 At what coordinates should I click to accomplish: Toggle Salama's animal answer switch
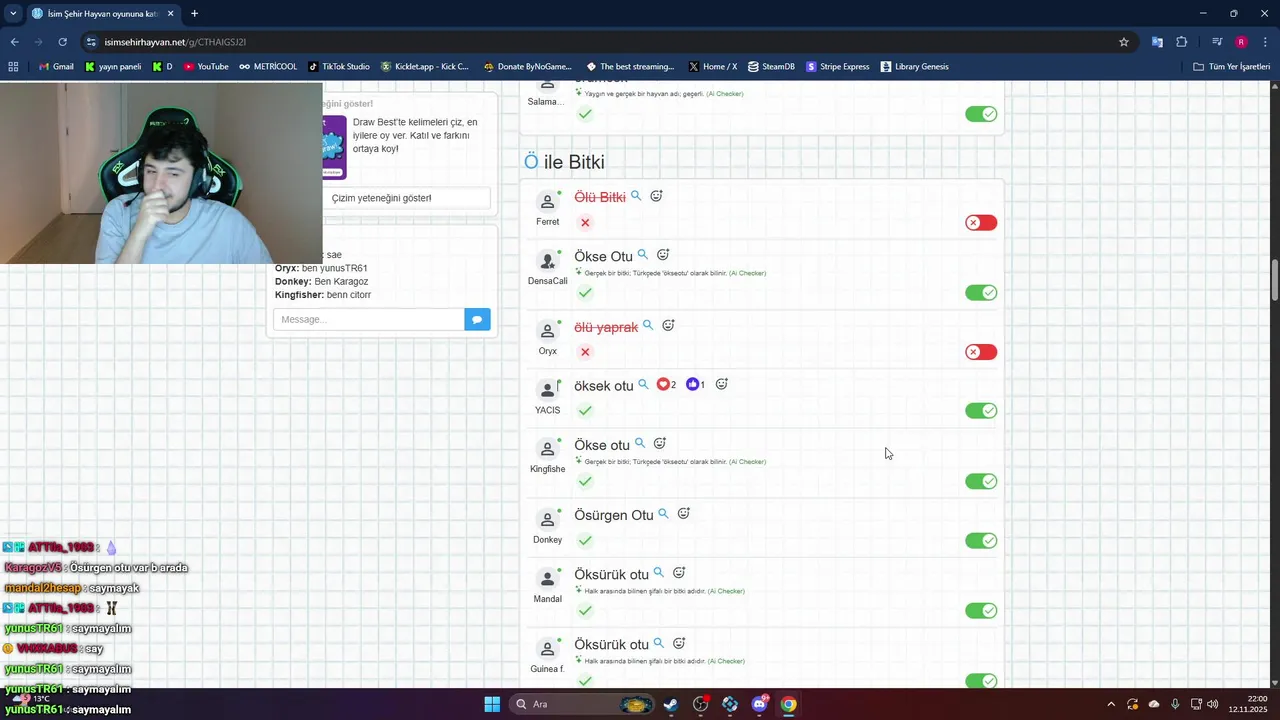[981, 114]
